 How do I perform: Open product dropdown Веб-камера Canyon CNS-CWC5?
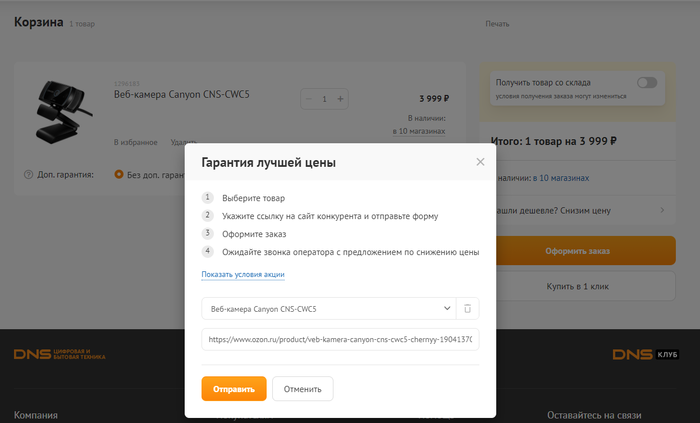coord(327,309)
